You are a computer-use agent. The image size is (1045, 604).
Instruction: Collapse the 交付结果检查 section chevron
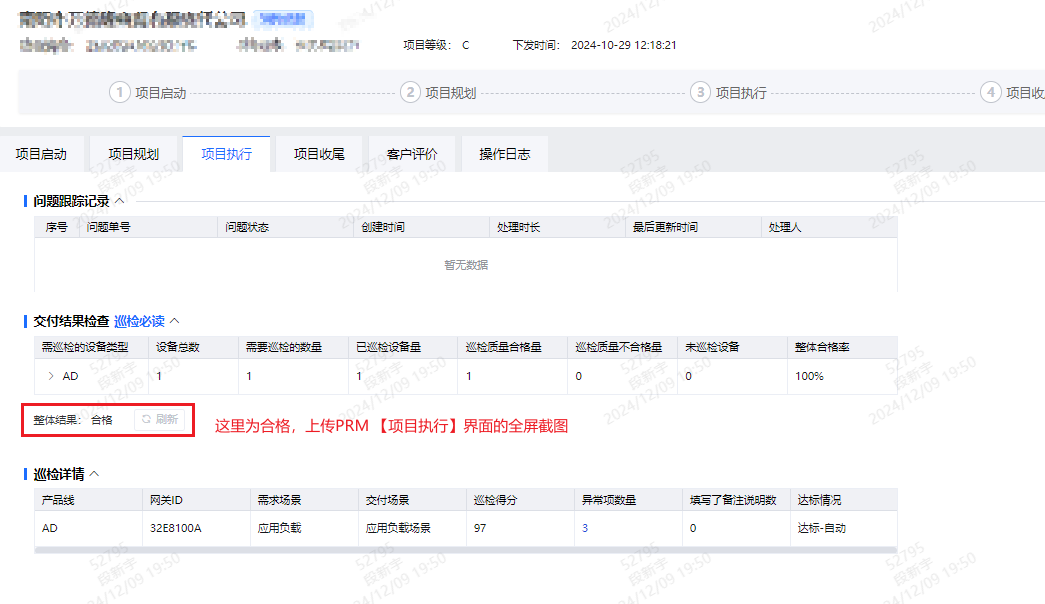pos(174,321)
